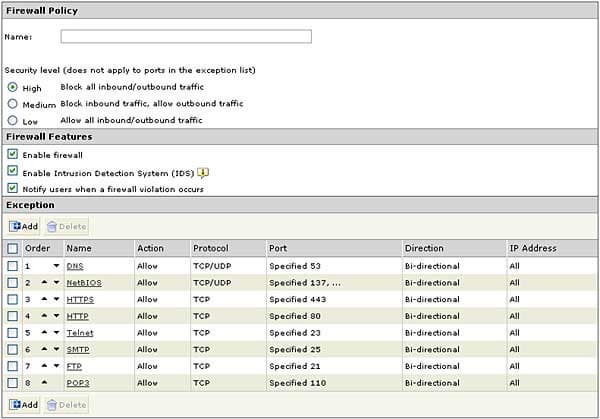Viewport: 600px width, 419px height.
Task: Open the DNS exception link
Action: [x=75, y=266]
